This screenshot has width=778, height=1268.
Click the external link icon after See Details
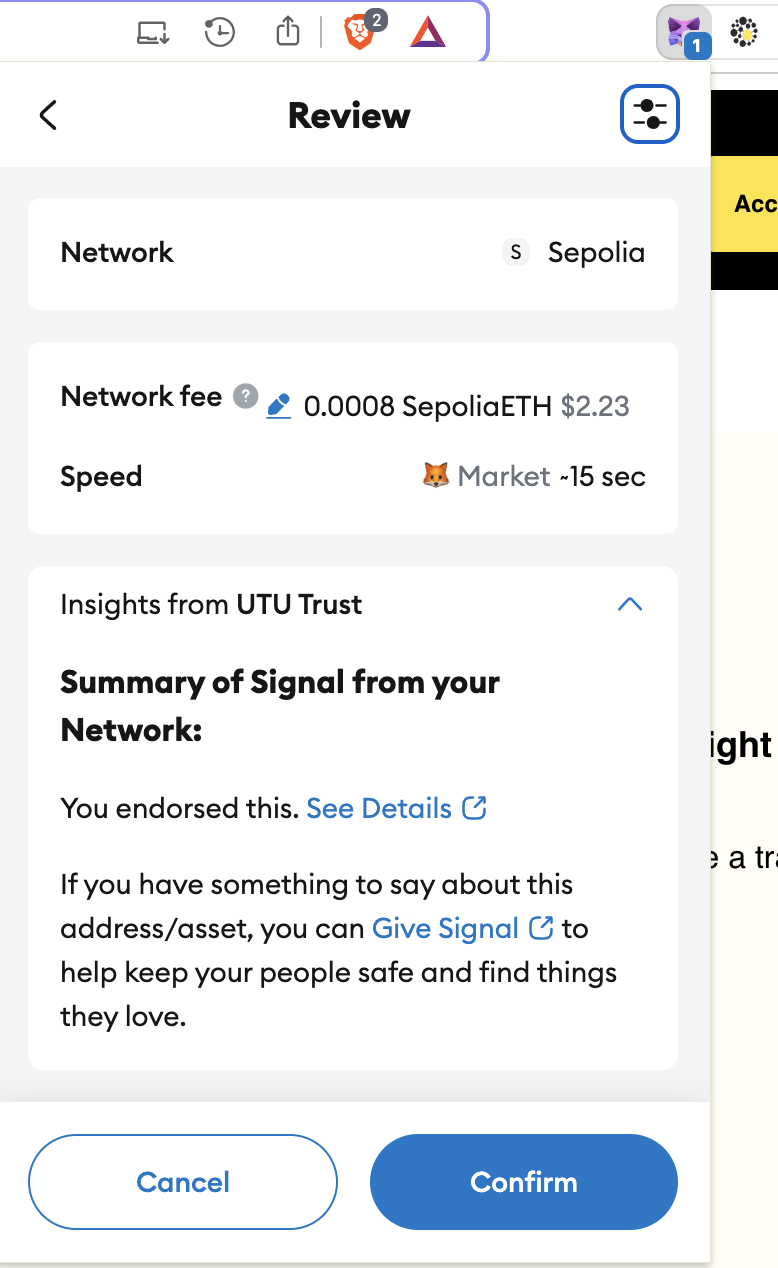pos(475,808)
